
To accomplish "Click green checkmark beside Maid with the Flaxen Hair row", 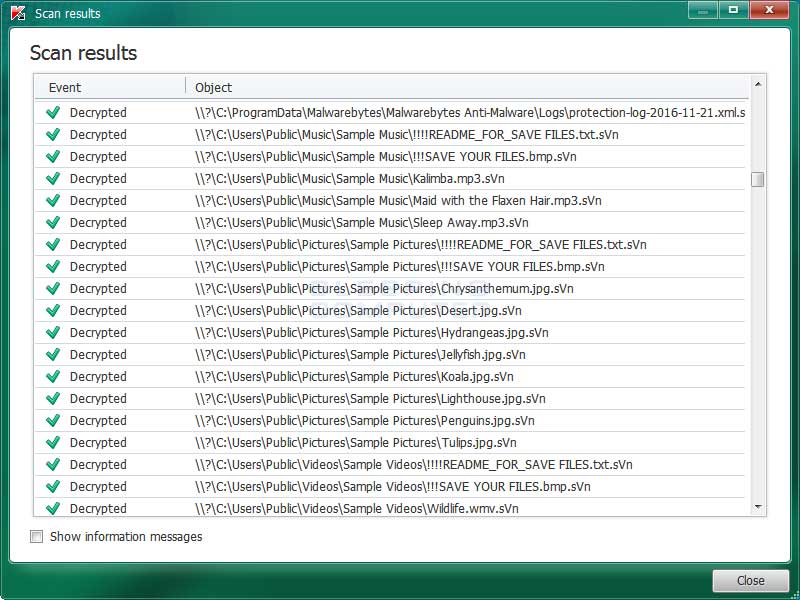I will [x=53, y=201].
